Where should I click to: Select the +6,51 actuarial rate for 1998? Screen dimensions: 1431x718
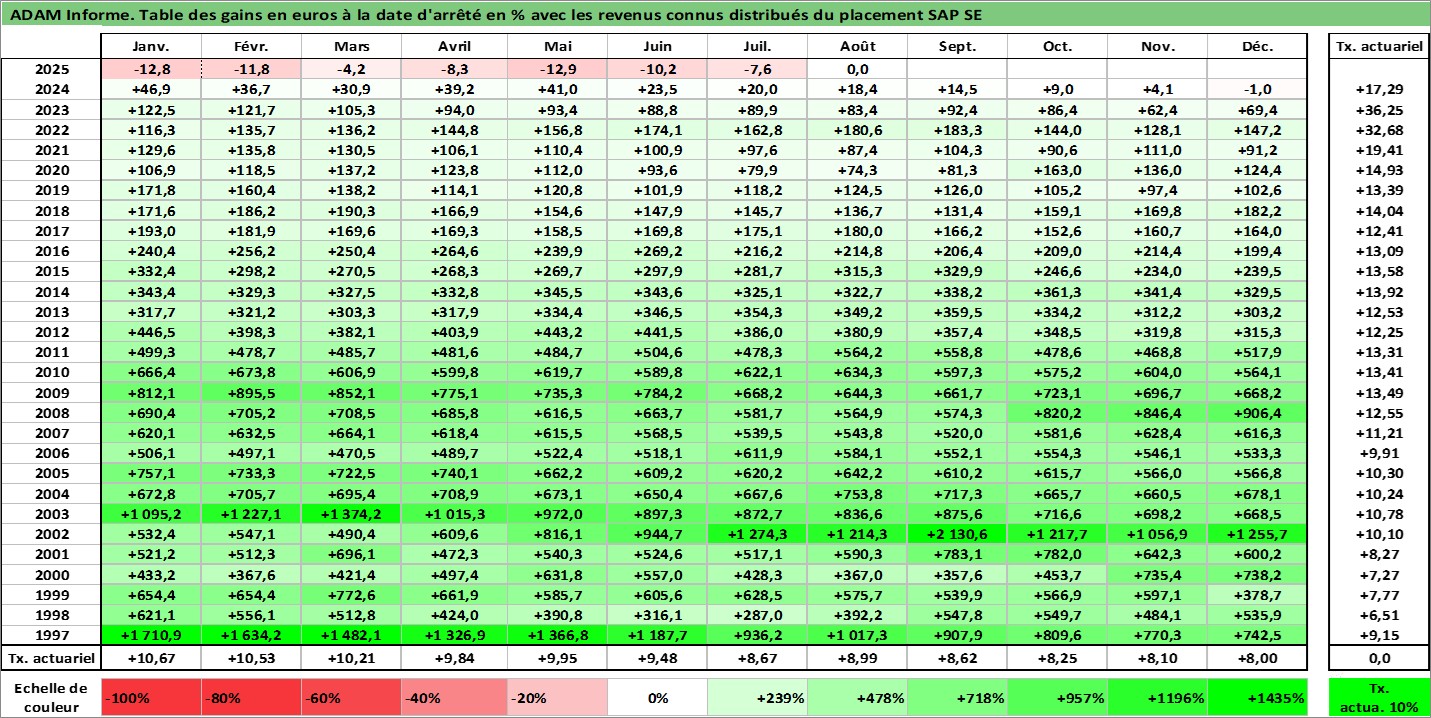(1378, 615)
